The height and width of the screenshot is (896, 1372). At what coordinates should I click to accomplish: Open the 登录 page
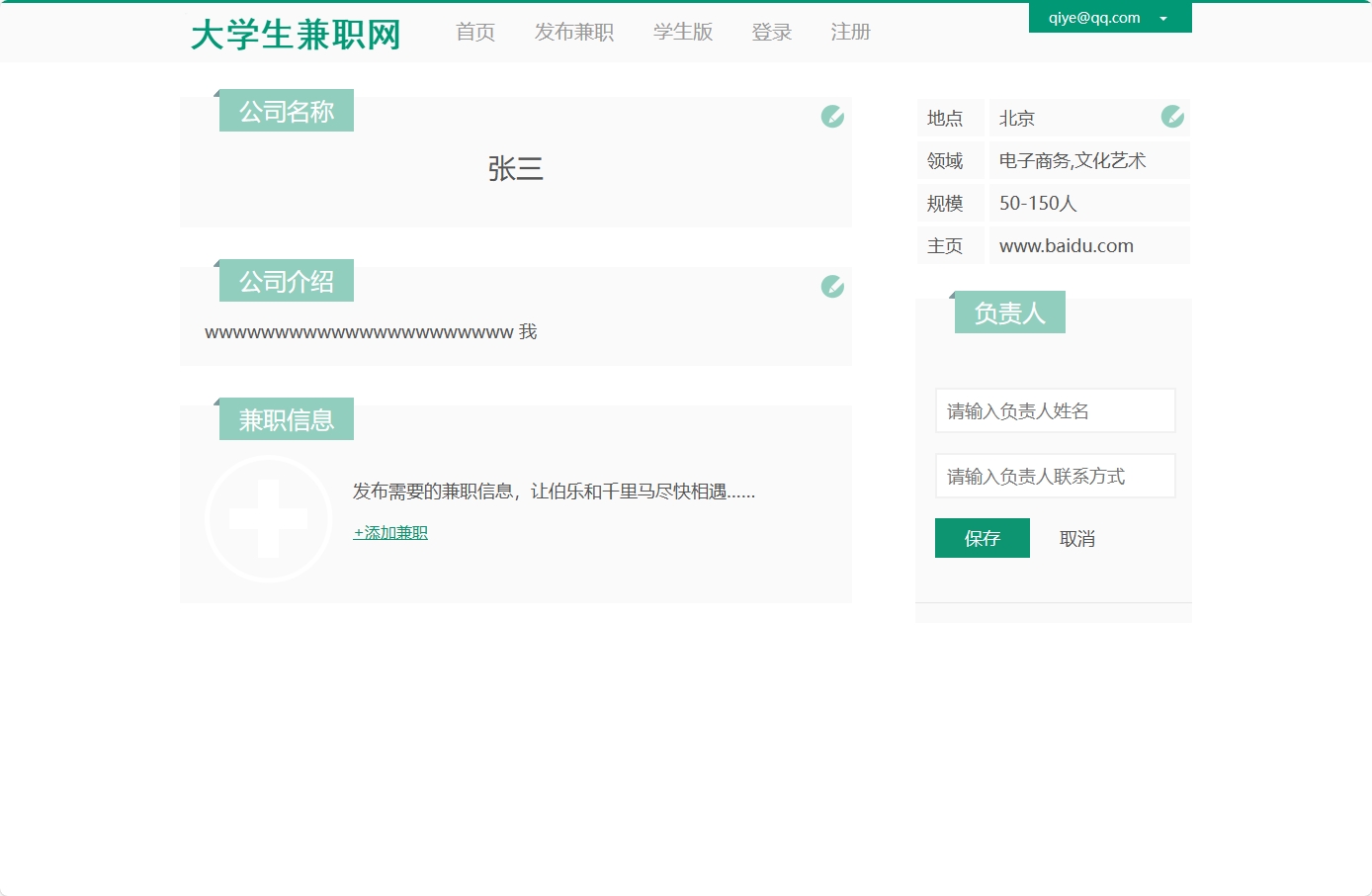point(771,32)
